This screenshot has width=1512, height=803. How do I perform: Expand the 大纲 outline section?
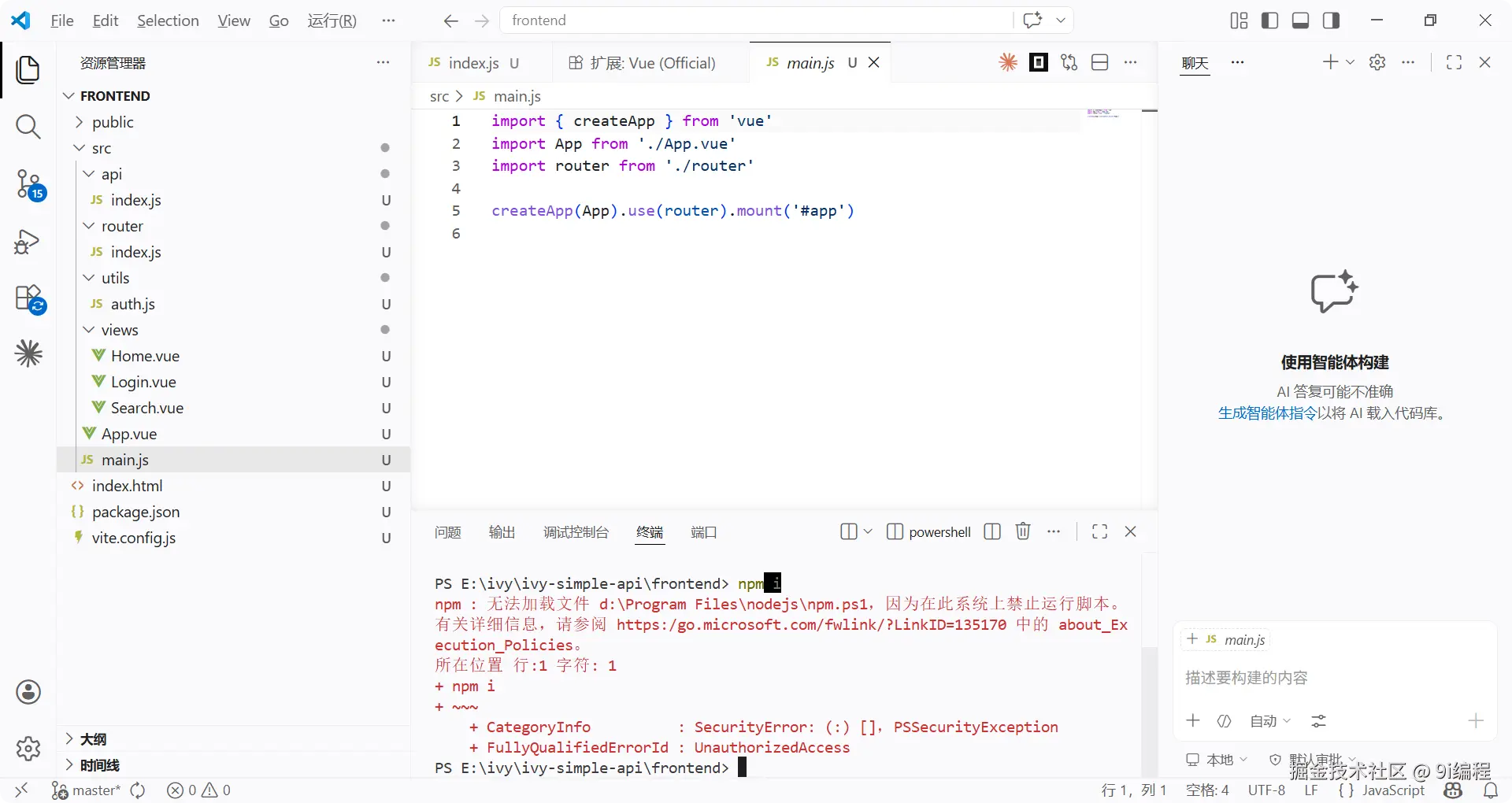point(233,739)
